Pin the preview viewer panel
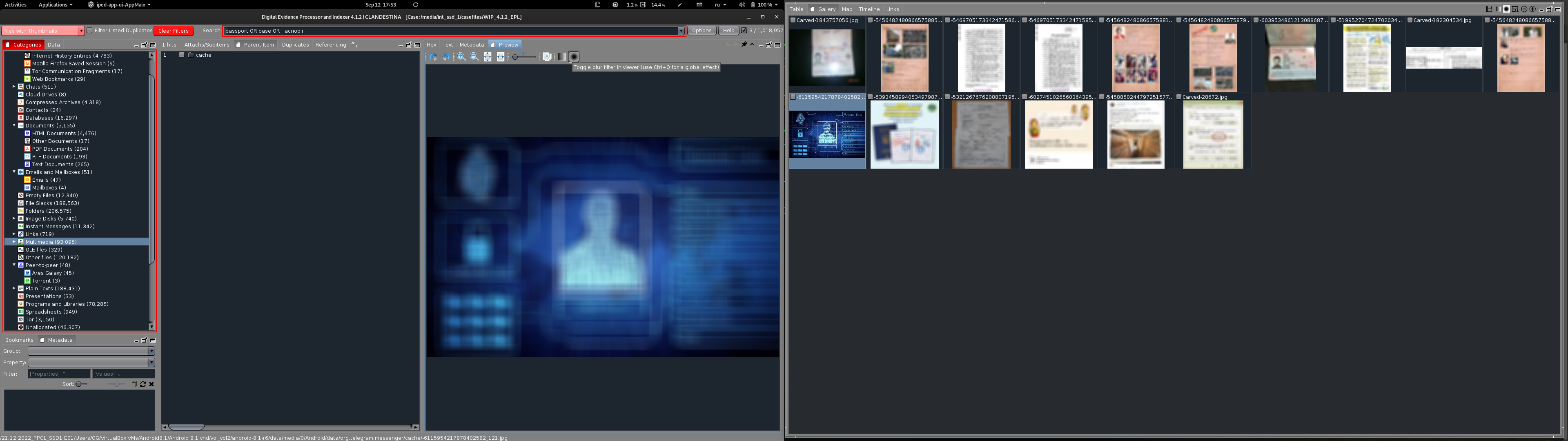Image resolution: width=1568 pixels, height=441 pixels. coord(744,45)
